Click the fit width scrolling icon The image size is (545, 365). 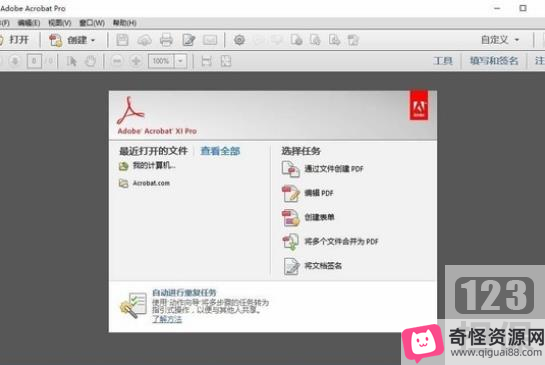point(206,61)
